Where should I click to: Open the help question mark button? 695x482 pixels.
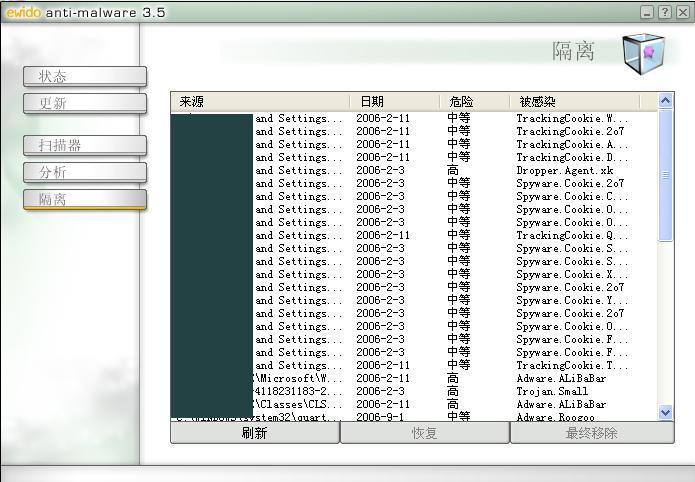664,12
